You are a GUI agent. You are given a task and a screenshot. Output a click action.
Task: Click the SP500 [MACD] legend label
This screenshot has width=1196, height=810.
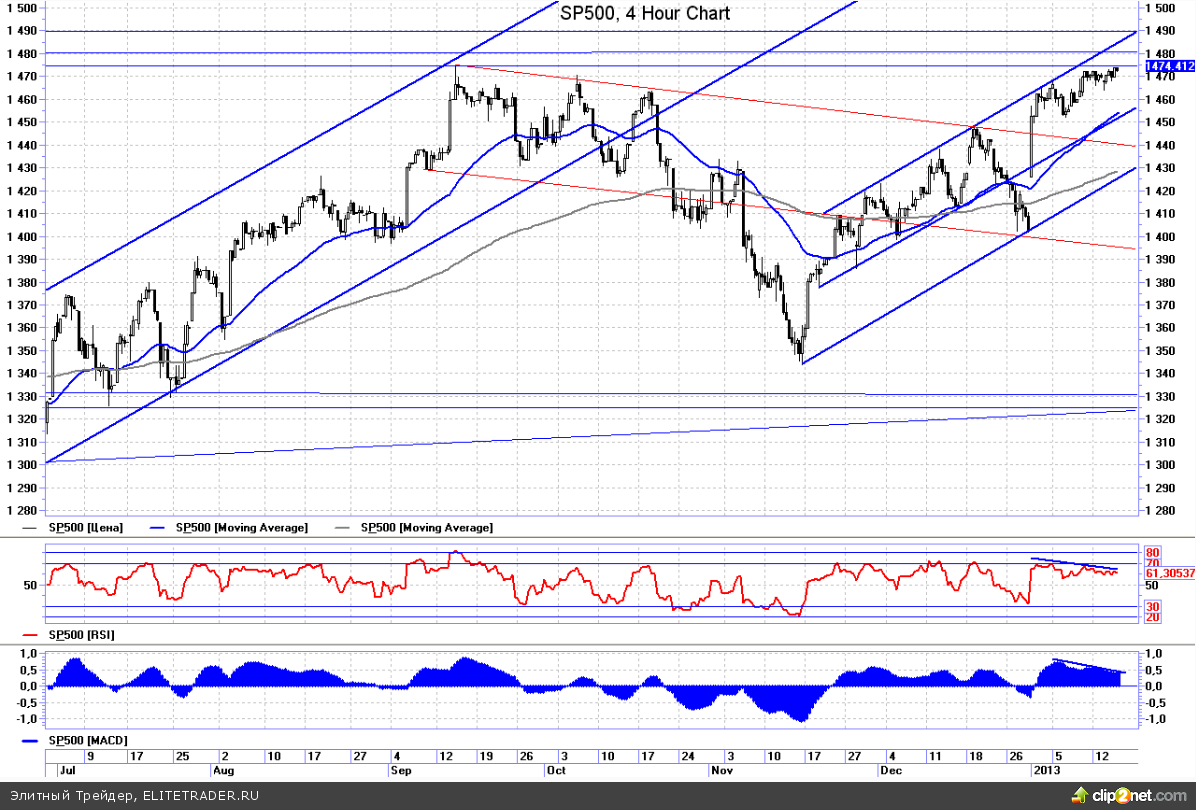pos(89,741)
